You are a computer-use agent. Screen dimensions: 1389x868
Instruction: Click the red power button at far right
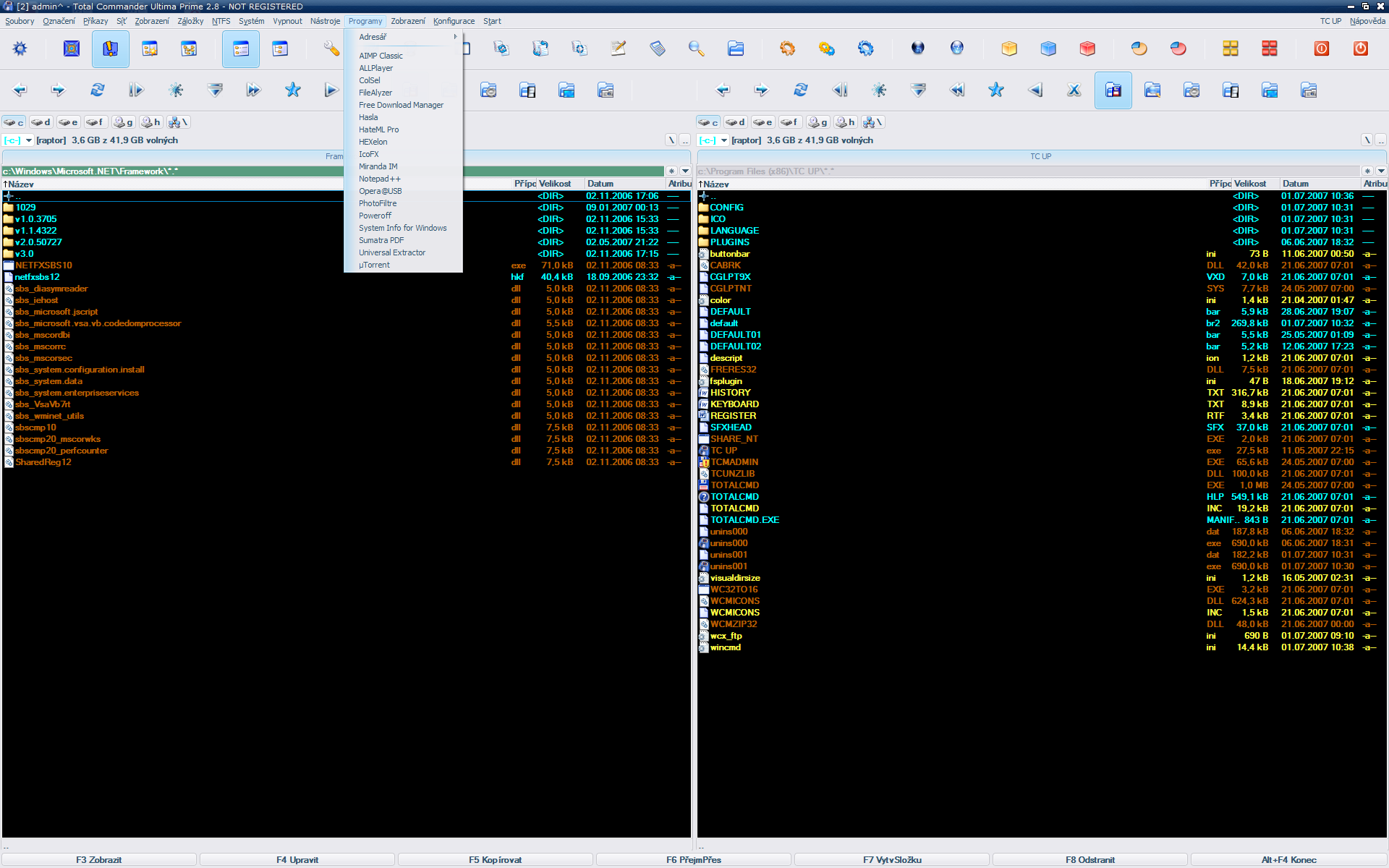(x=1361, y=48)
